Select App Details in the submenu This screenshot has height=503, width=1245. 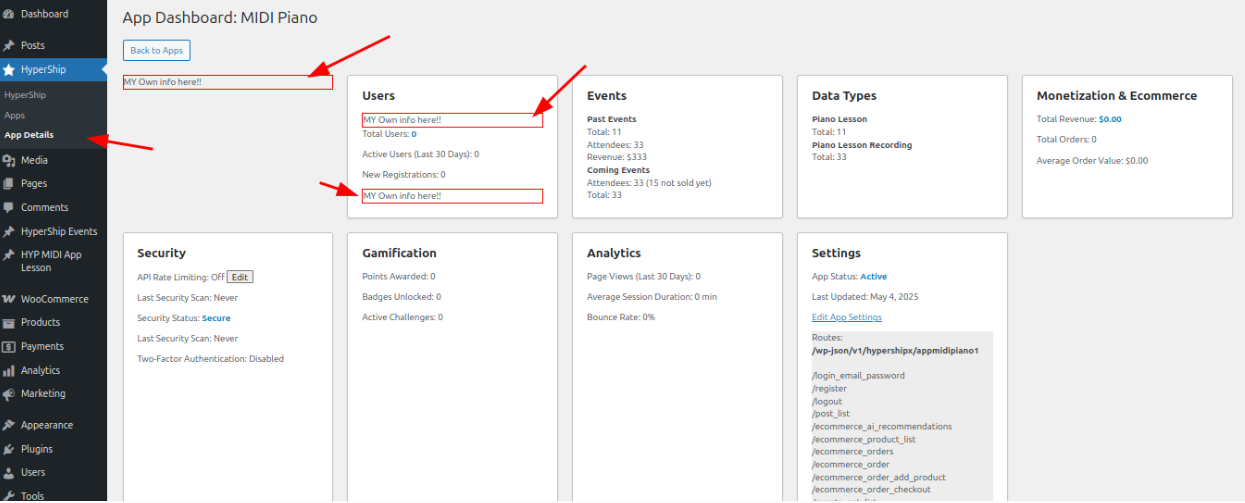(29, 135)
